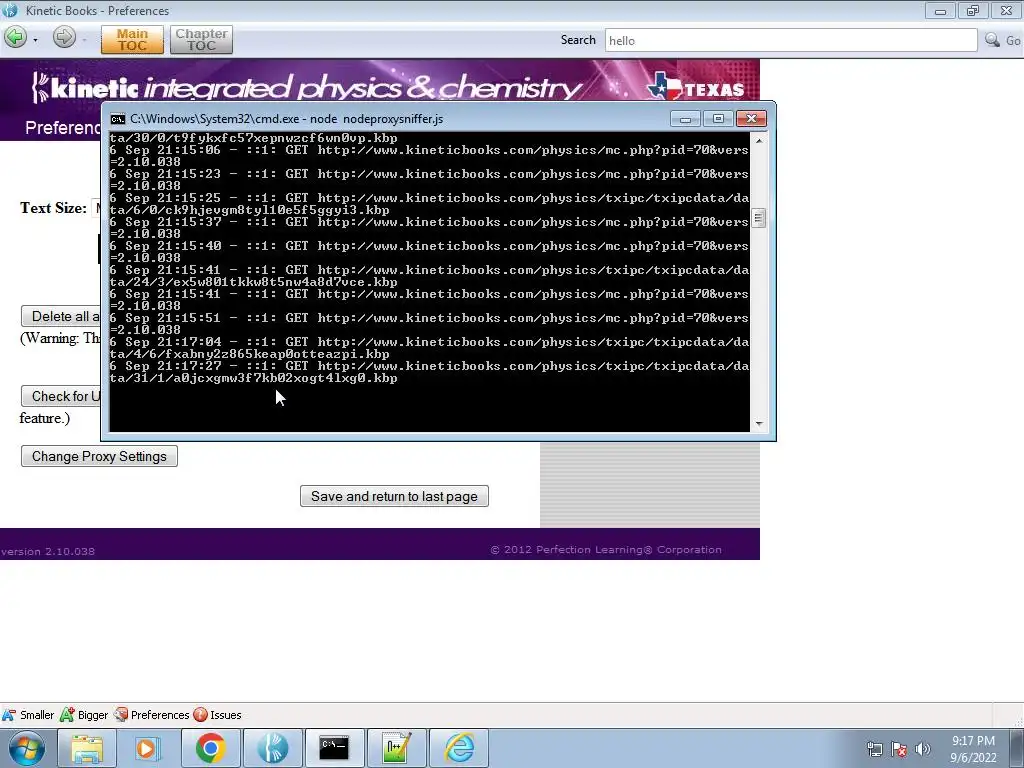Click the 2012 Perfection Learning copyright text

click(606, 550)
